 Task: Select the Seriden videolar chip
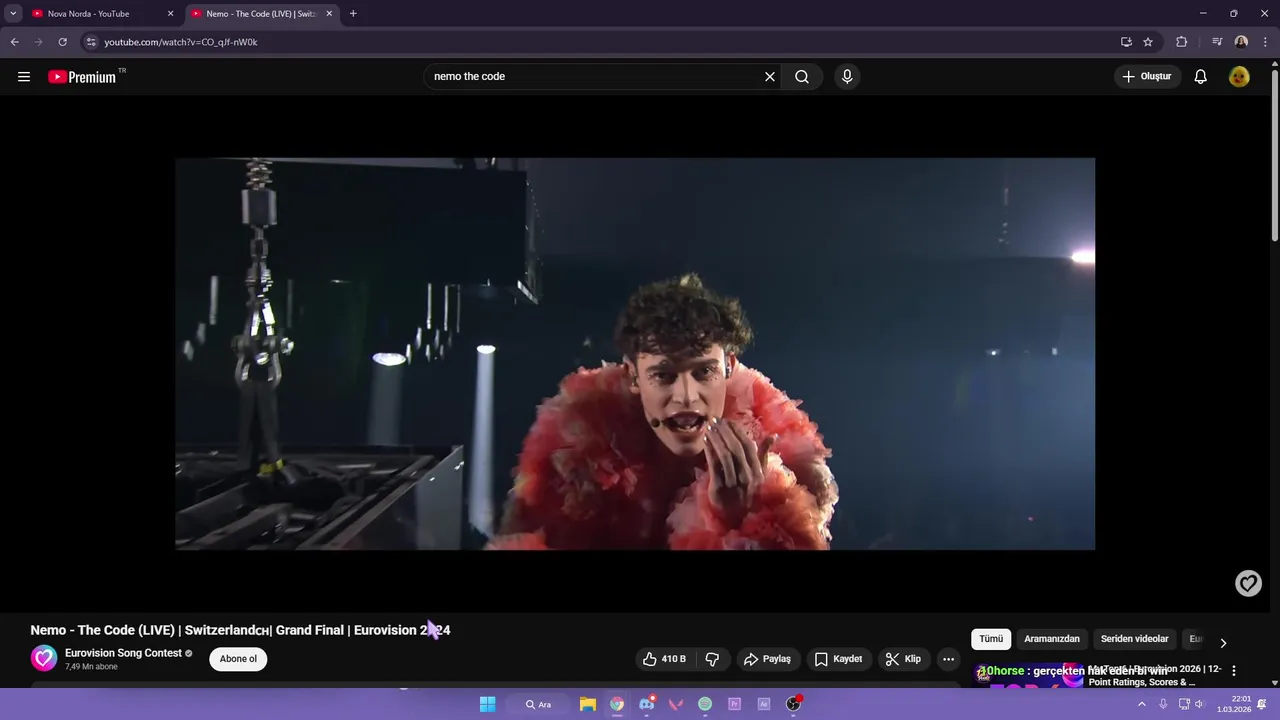1134,639
